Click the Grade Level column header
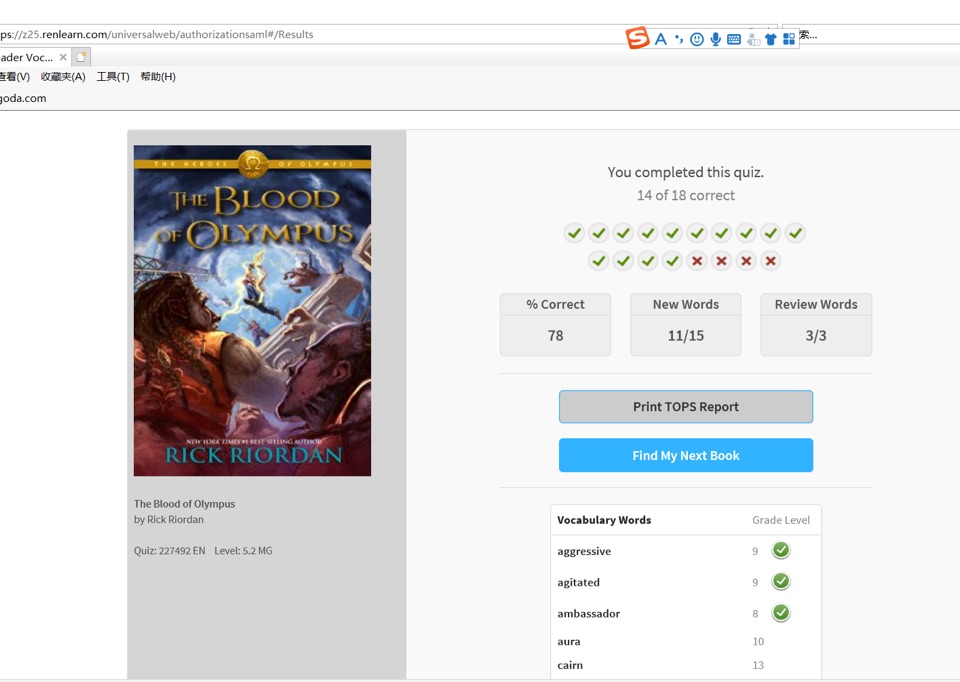960x682 pixels. coord(781,520)
